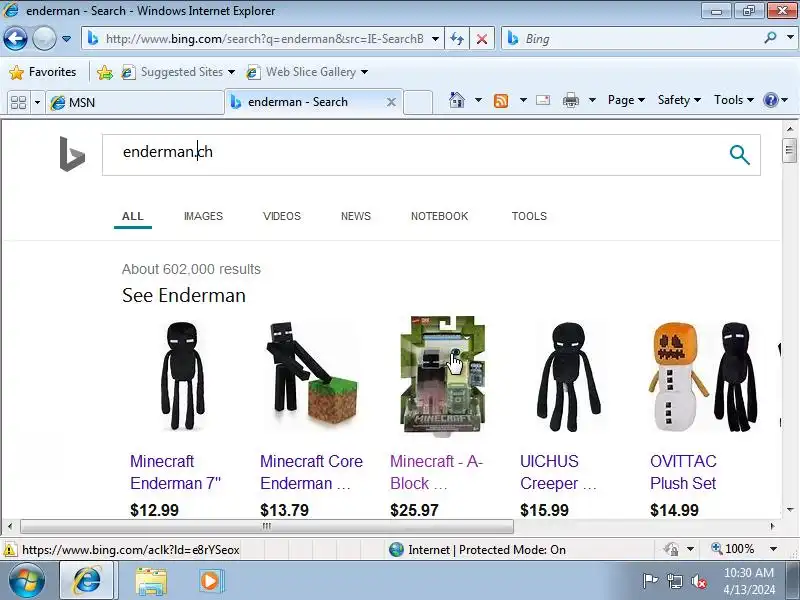
Task: Click the UICHUS plush thumbnail
Action: pyautogui.click(x=568, y=376)
